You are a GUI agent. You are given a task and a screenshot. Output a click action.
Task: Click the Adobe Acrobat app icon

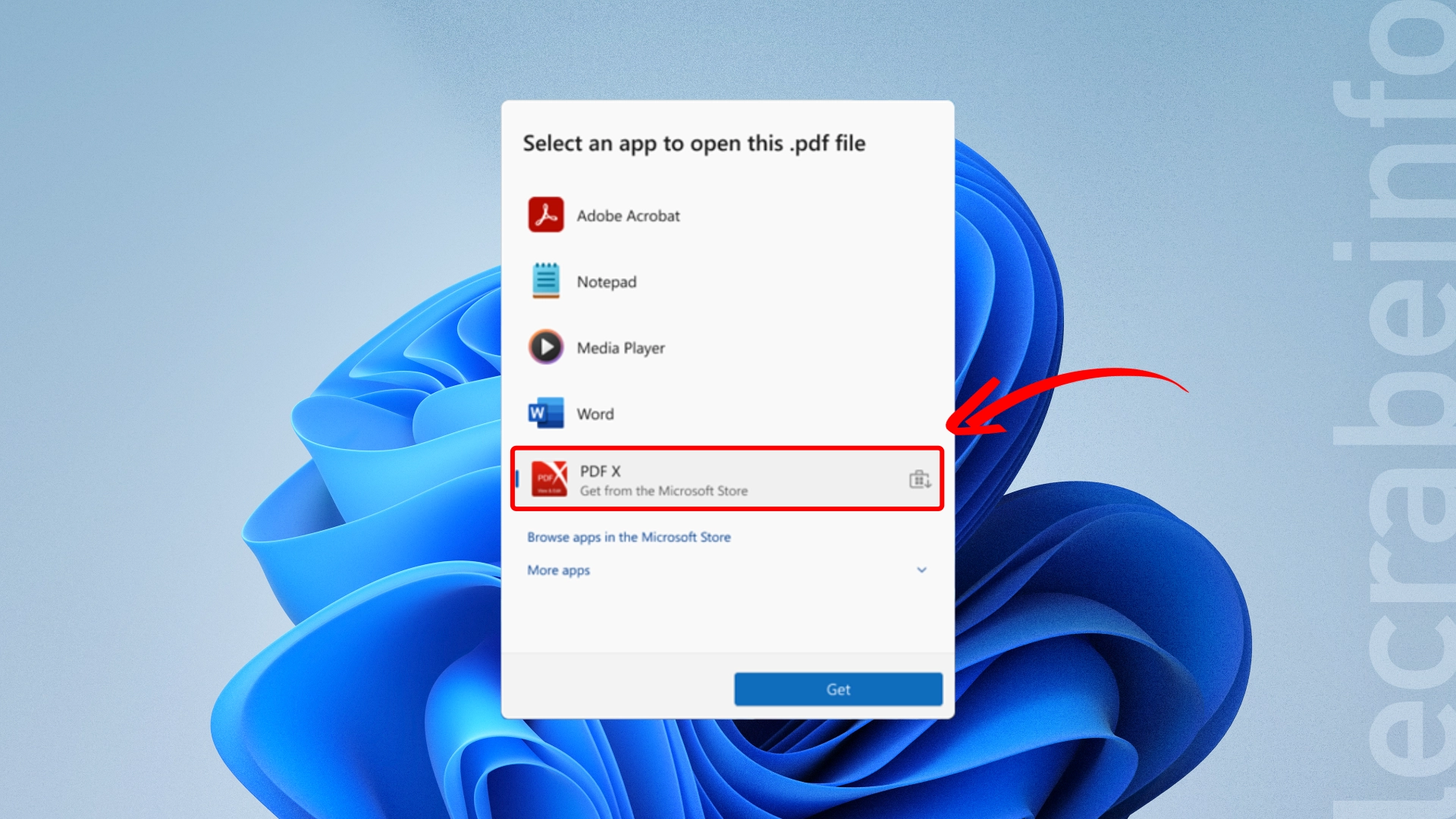click(x=546, y=215)
